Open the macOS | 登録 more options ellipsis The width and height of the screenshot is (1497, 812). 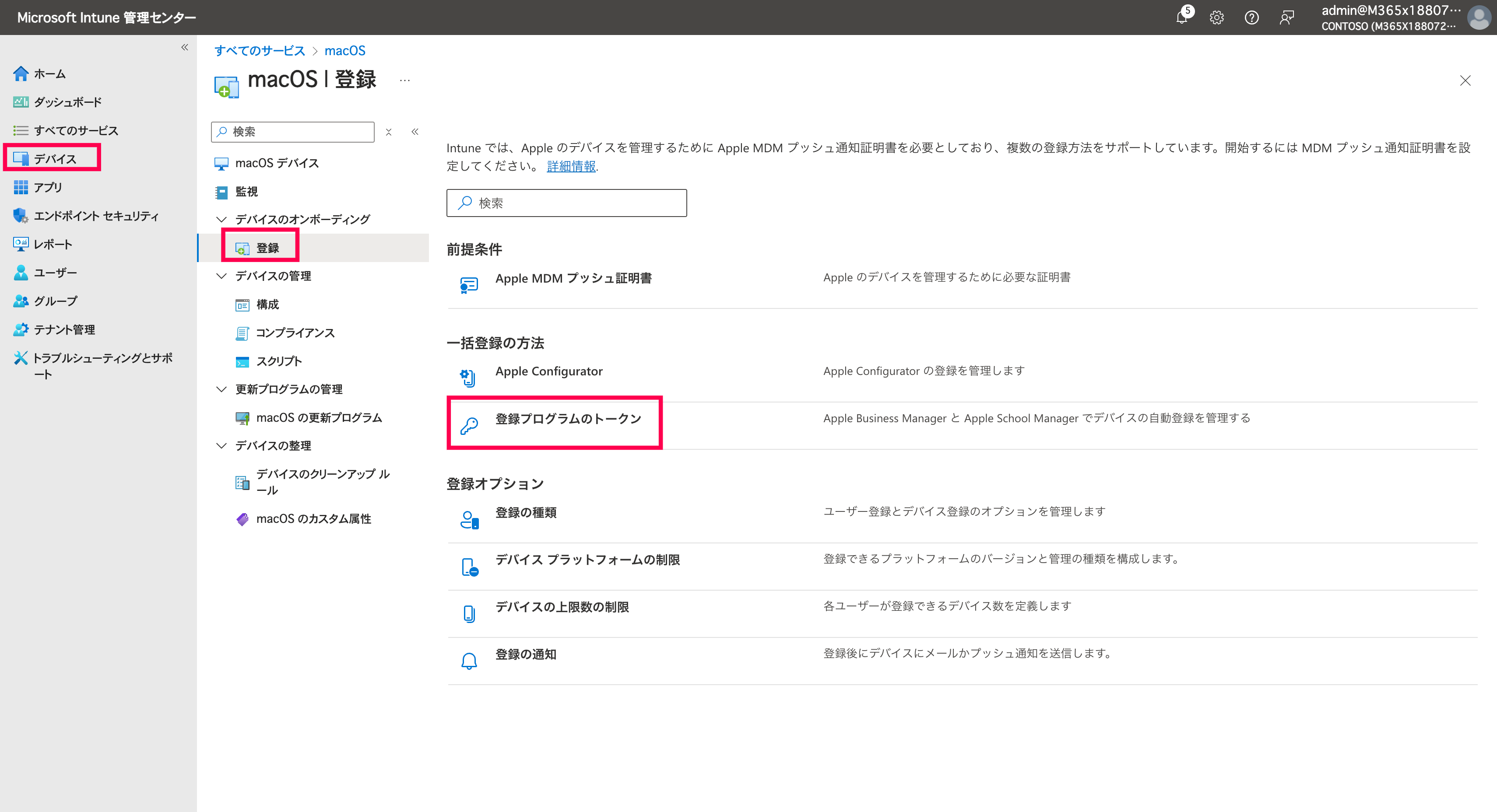(x=405, y=81)
